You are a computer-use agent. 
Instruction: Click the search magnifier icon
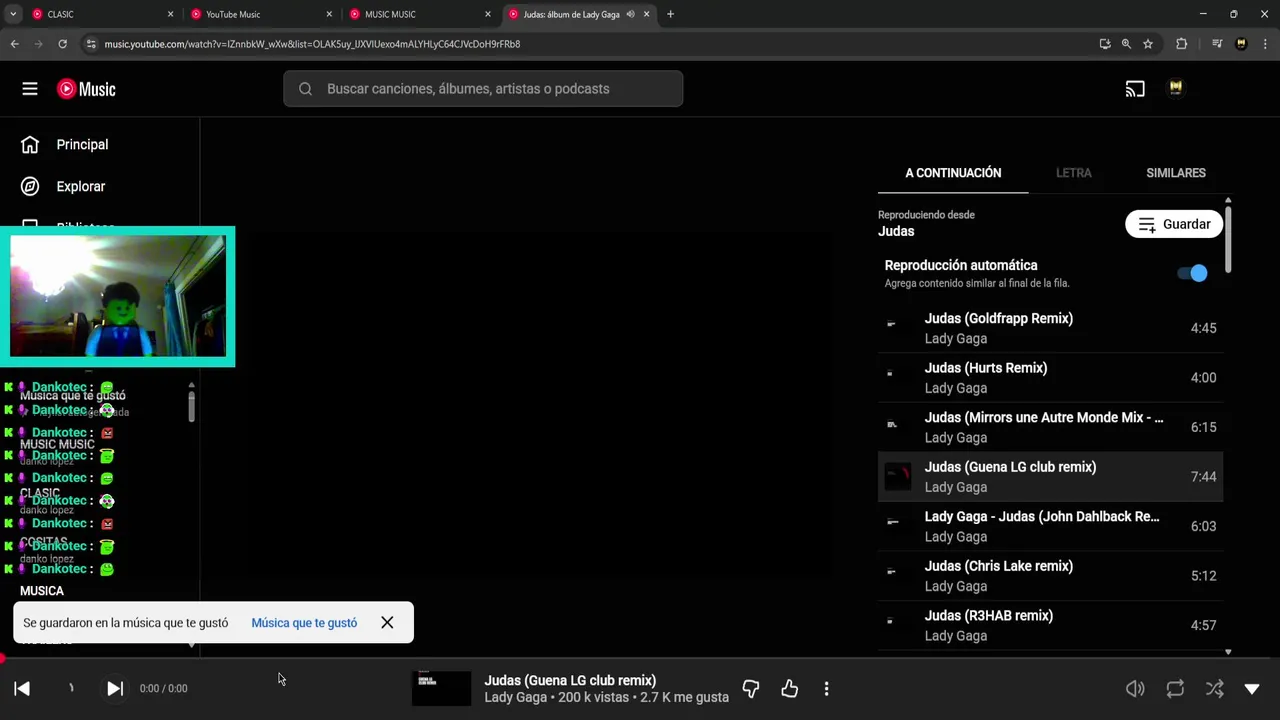(x=306, y=89)
